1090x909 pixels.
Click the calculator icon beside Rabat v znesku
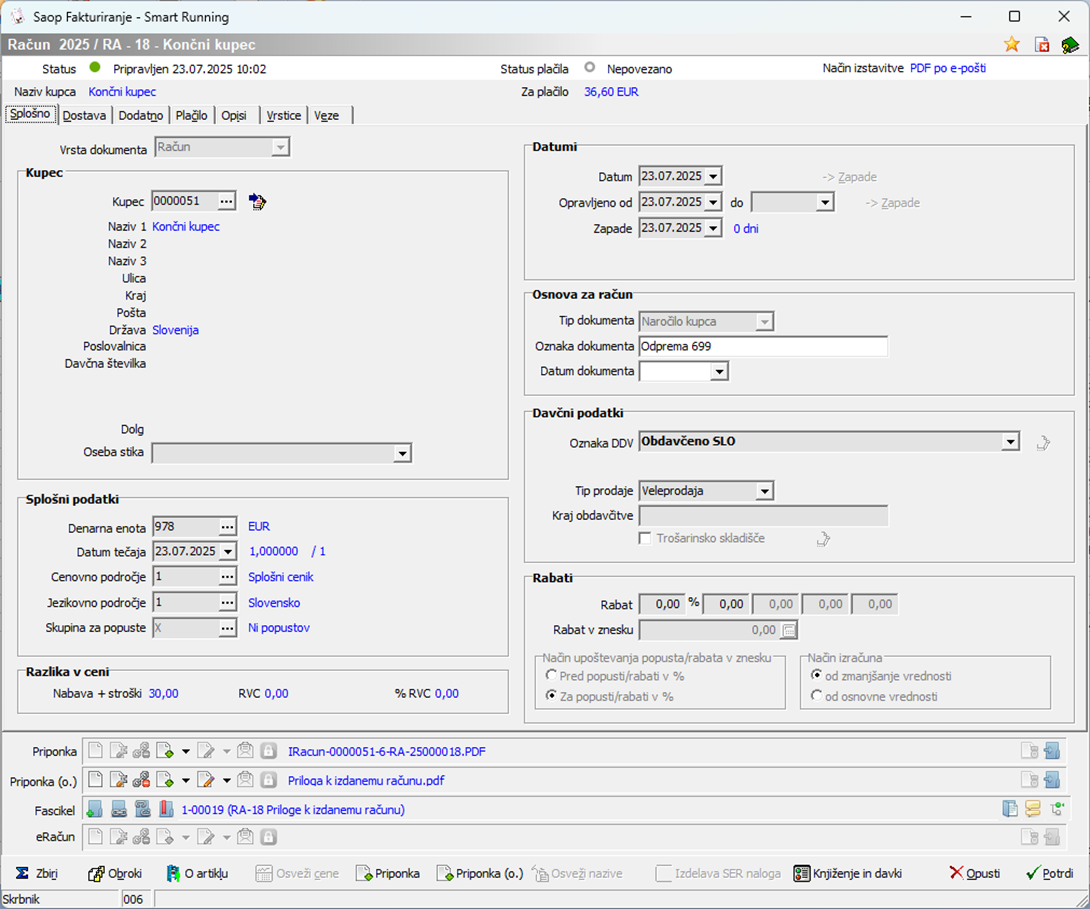click(x=789, y=630)
